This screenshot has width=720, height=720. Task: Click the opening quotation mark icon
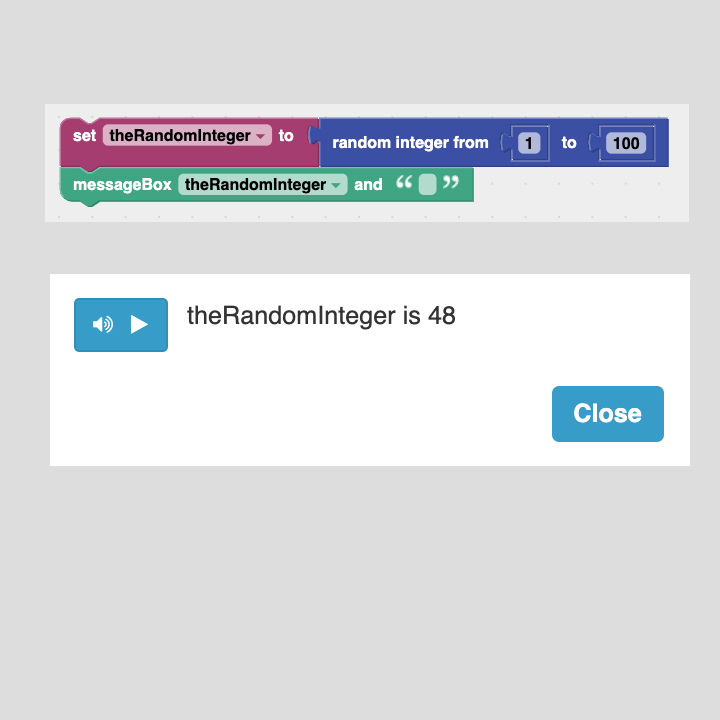click(404, 182)
